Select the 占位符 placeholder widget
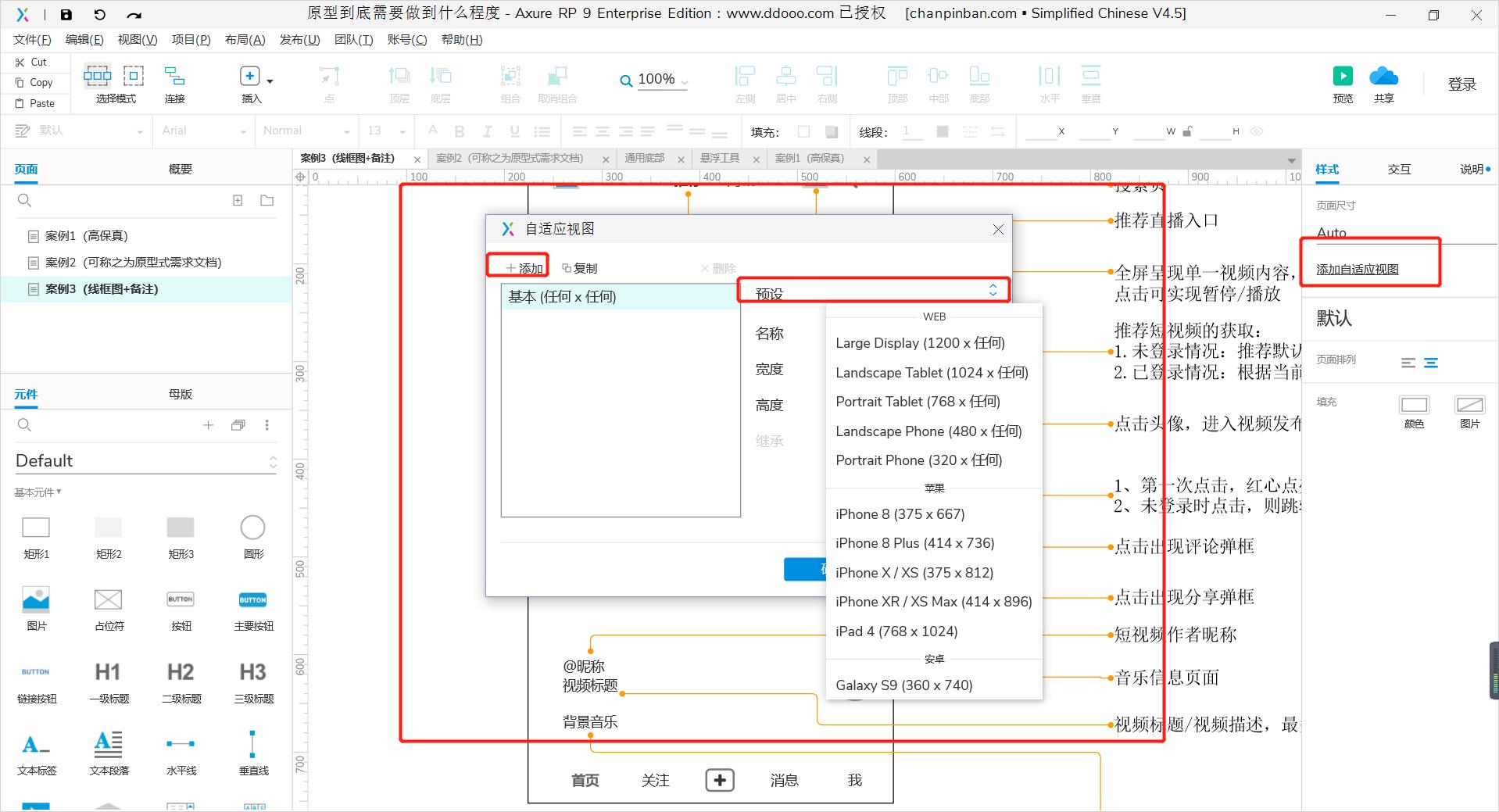 point(109,610)
